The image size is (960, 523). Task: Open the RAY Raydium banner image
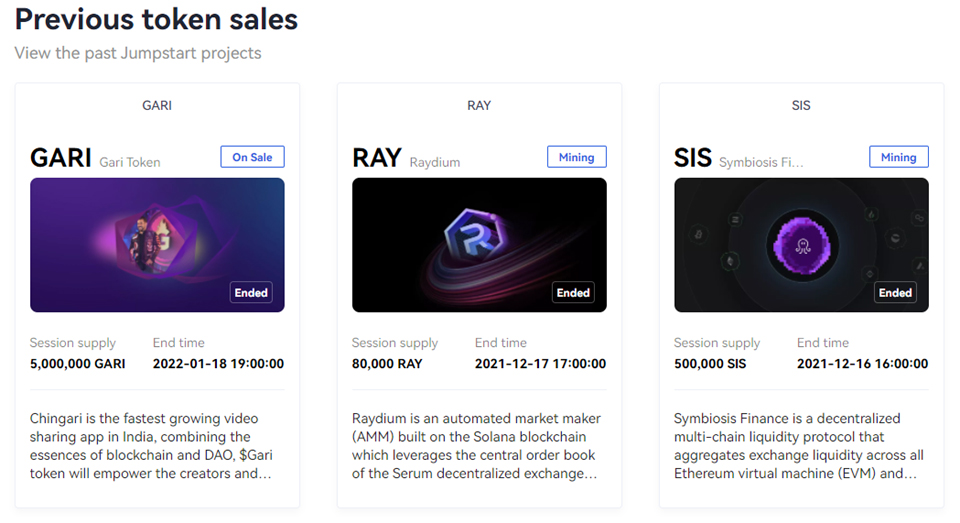[479, 245]
